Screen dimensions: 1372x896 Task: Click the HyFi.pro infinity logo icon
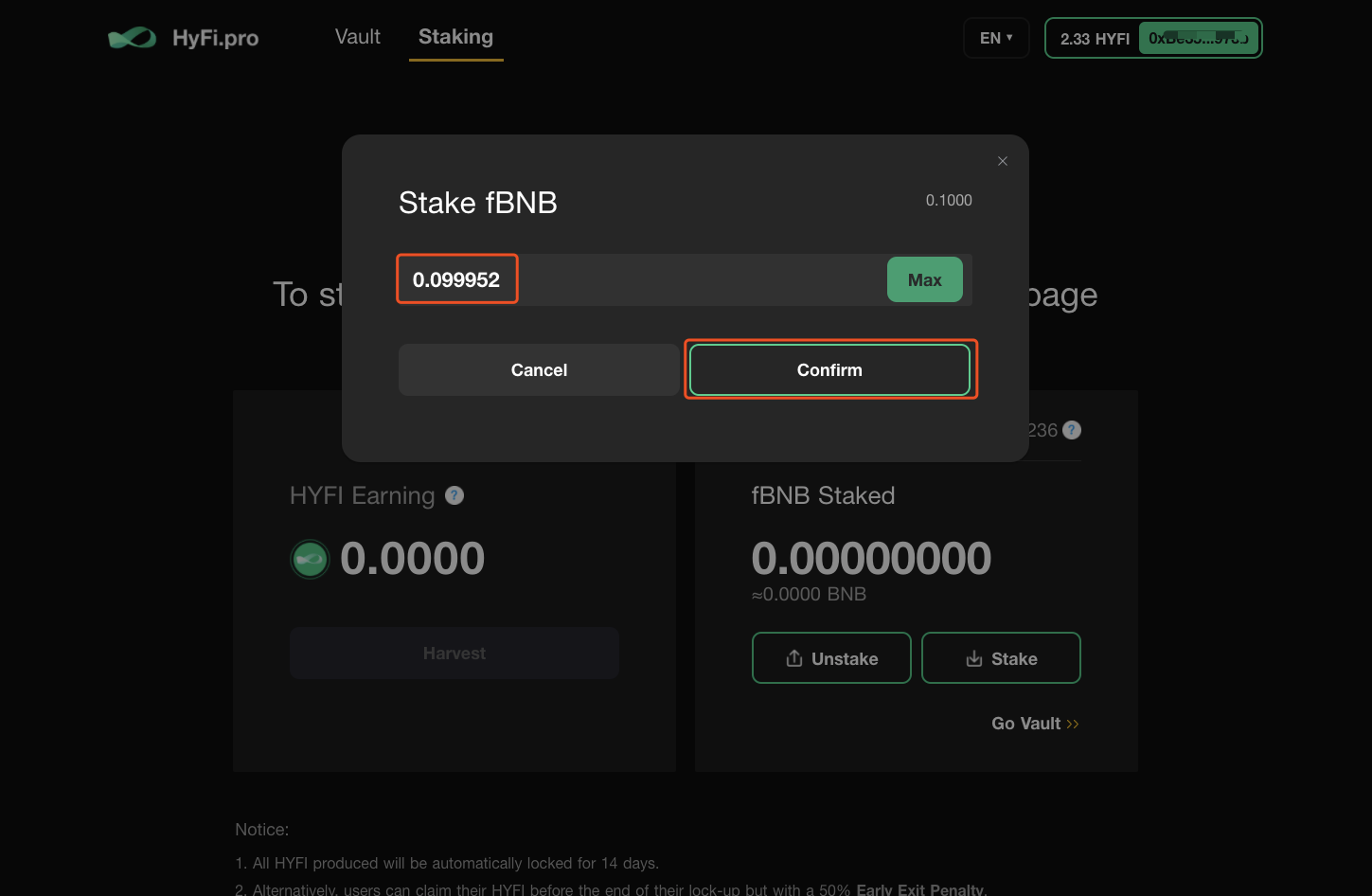pos(132,38)
